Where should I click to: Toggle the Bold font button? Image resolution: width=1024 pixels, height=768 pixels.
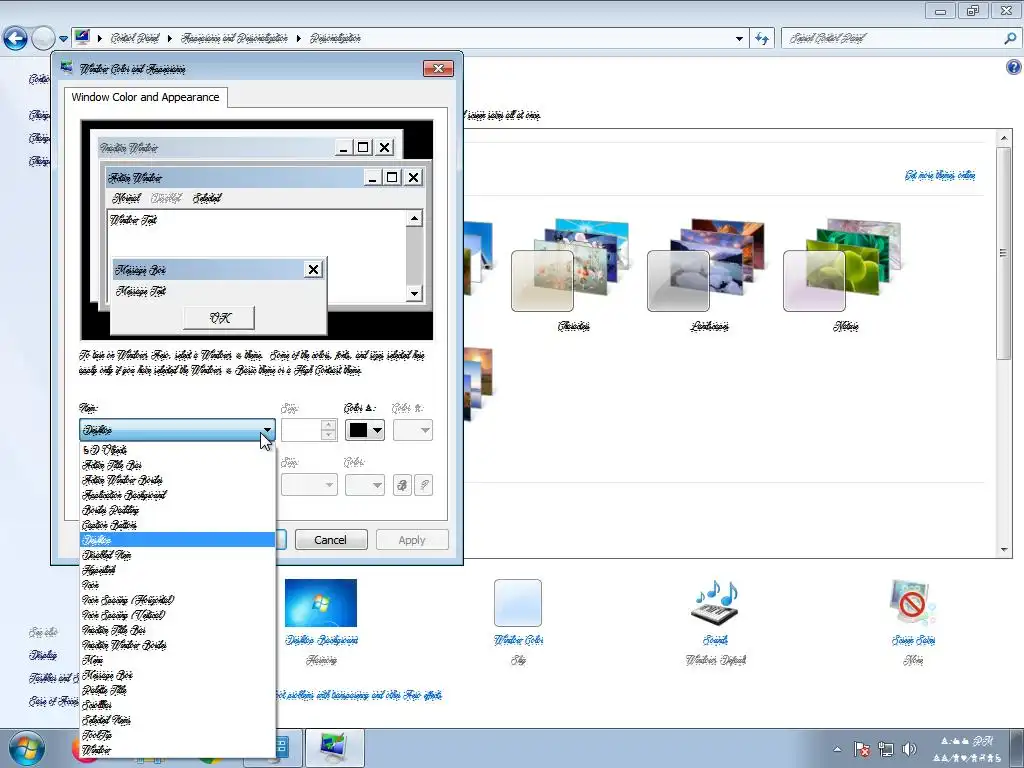tap(402, 485)
